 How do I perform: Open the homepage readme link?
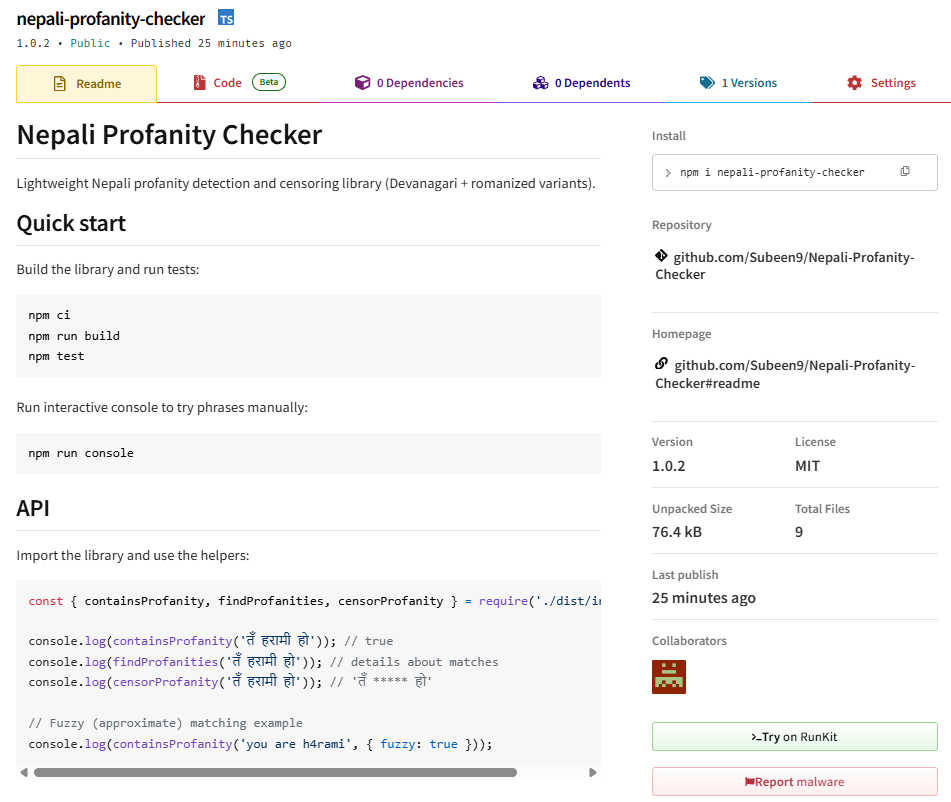tap(785, 374)
